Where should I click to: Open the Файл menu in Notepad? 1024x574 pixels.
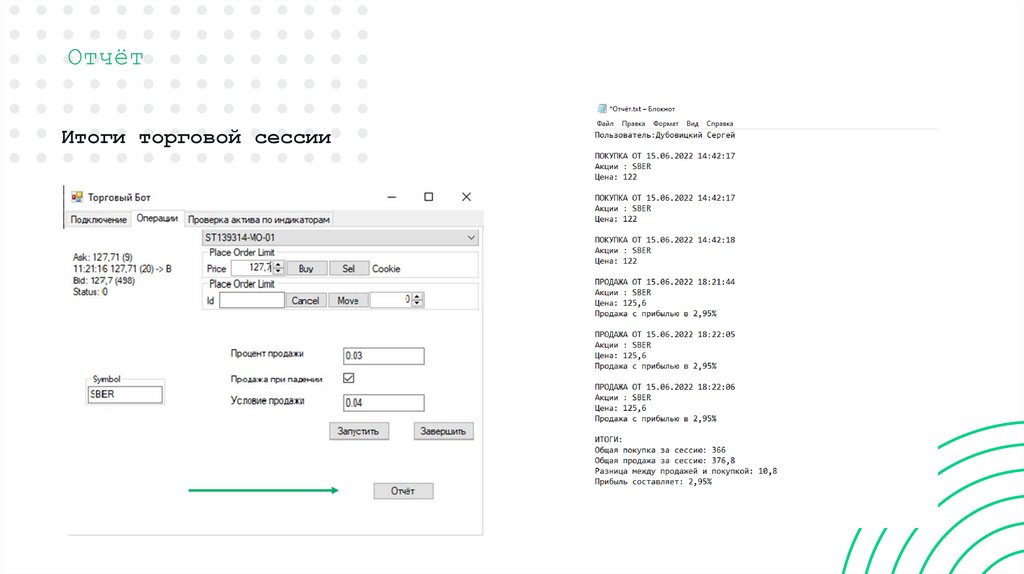[605, 123]
